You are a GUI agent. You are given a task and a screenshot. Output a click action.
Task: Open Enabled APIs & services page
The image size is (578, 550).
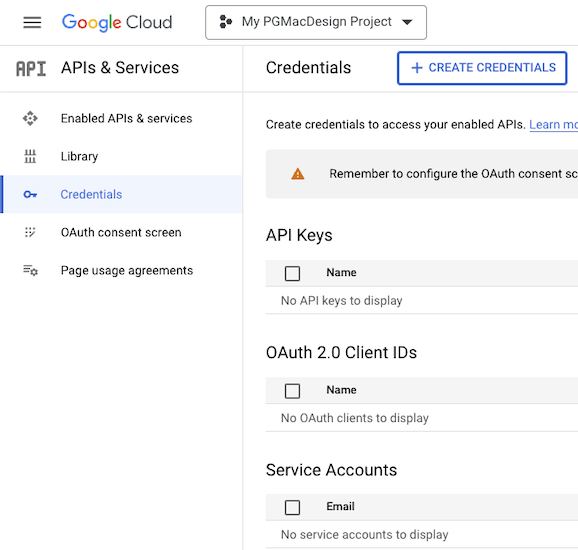click(121, 118)
